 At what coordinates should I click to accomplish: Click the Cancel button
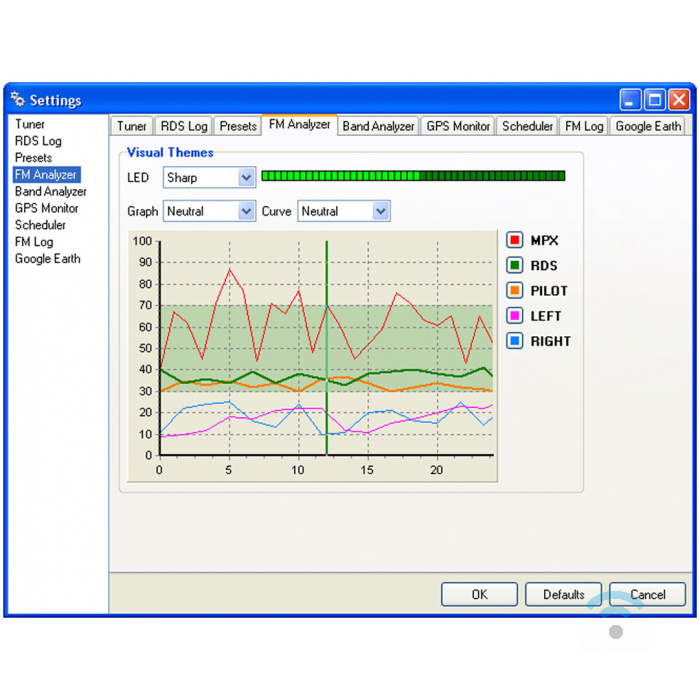[x=647, y=594]
